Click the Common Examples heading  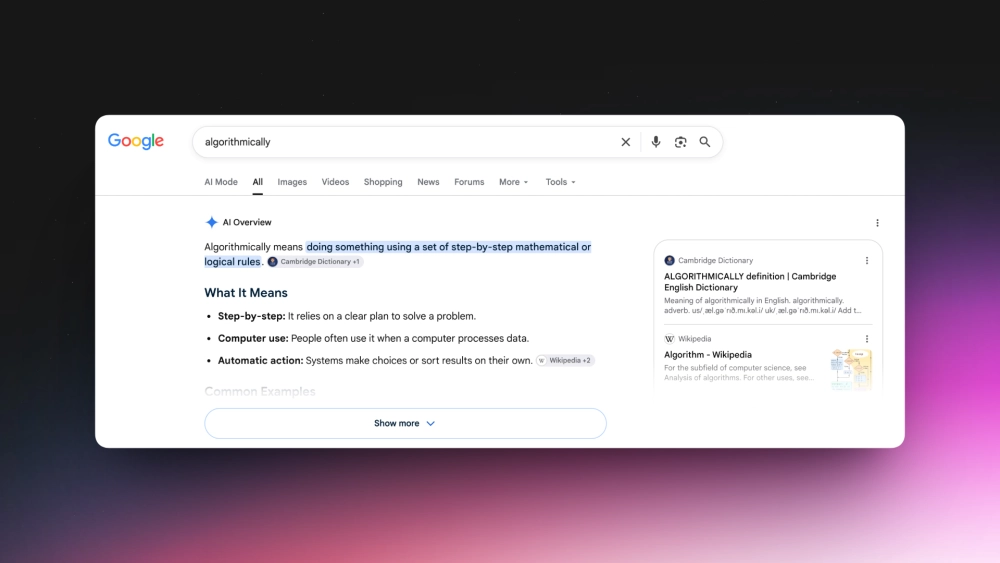(x=260, y=391)
